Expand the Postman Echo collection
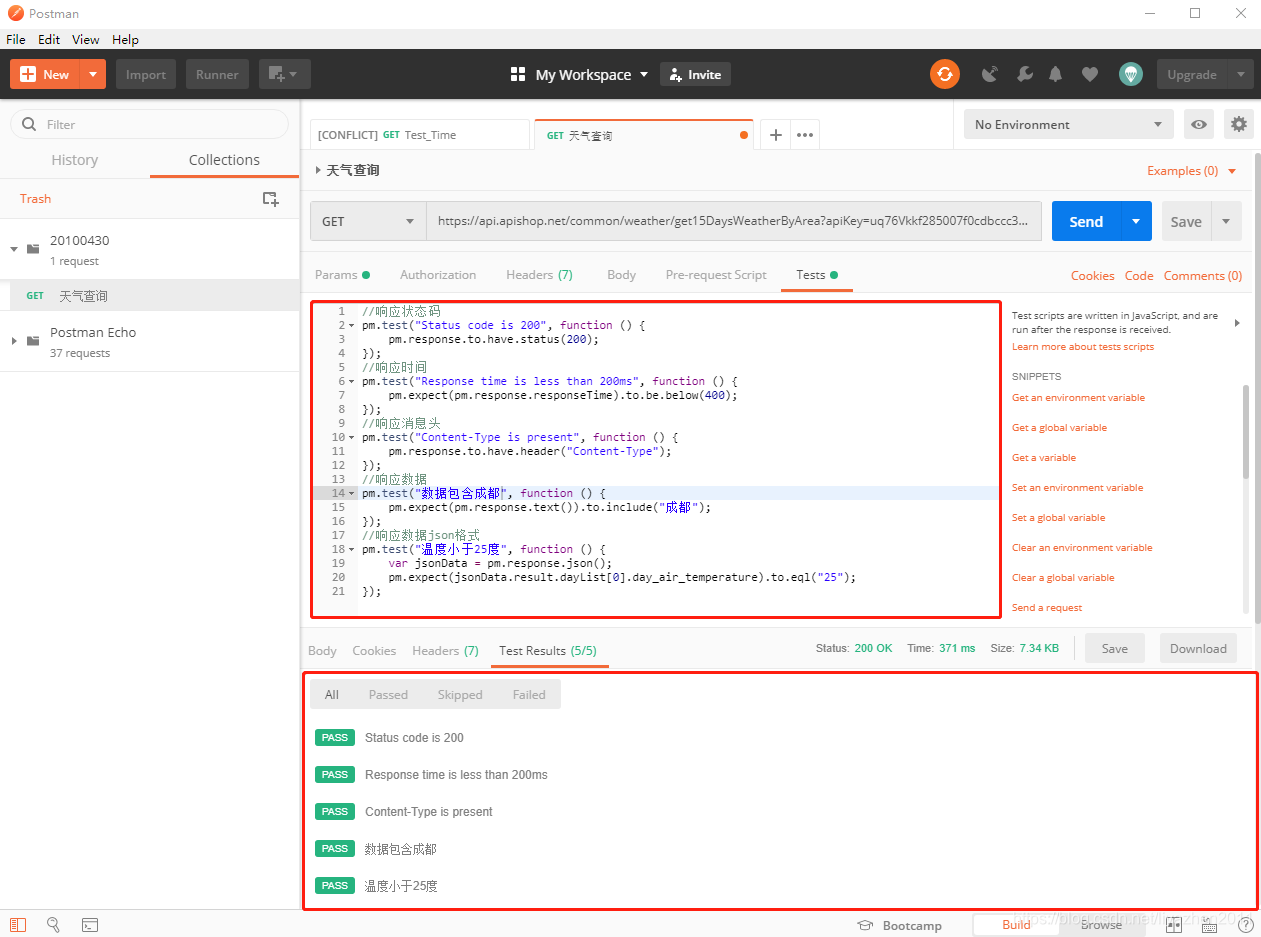 click(x=14, y=341)
